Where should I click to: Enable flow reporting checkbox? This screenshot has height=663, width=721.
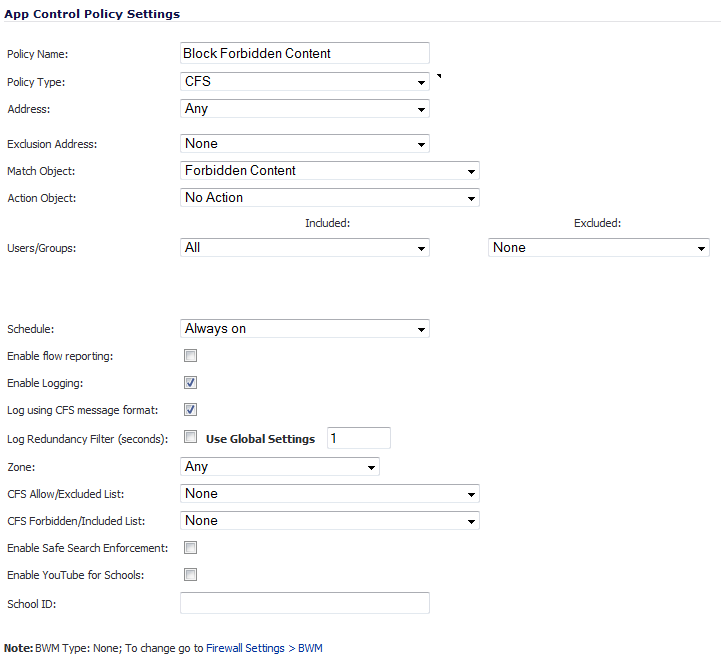click(x=190, y=355)
